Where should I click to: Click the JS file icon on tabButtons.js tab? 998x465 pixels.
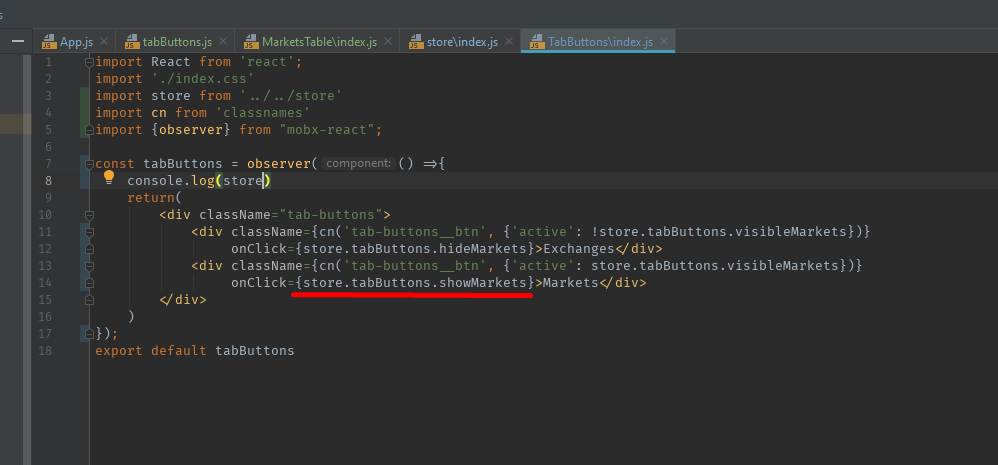point(132,42)
